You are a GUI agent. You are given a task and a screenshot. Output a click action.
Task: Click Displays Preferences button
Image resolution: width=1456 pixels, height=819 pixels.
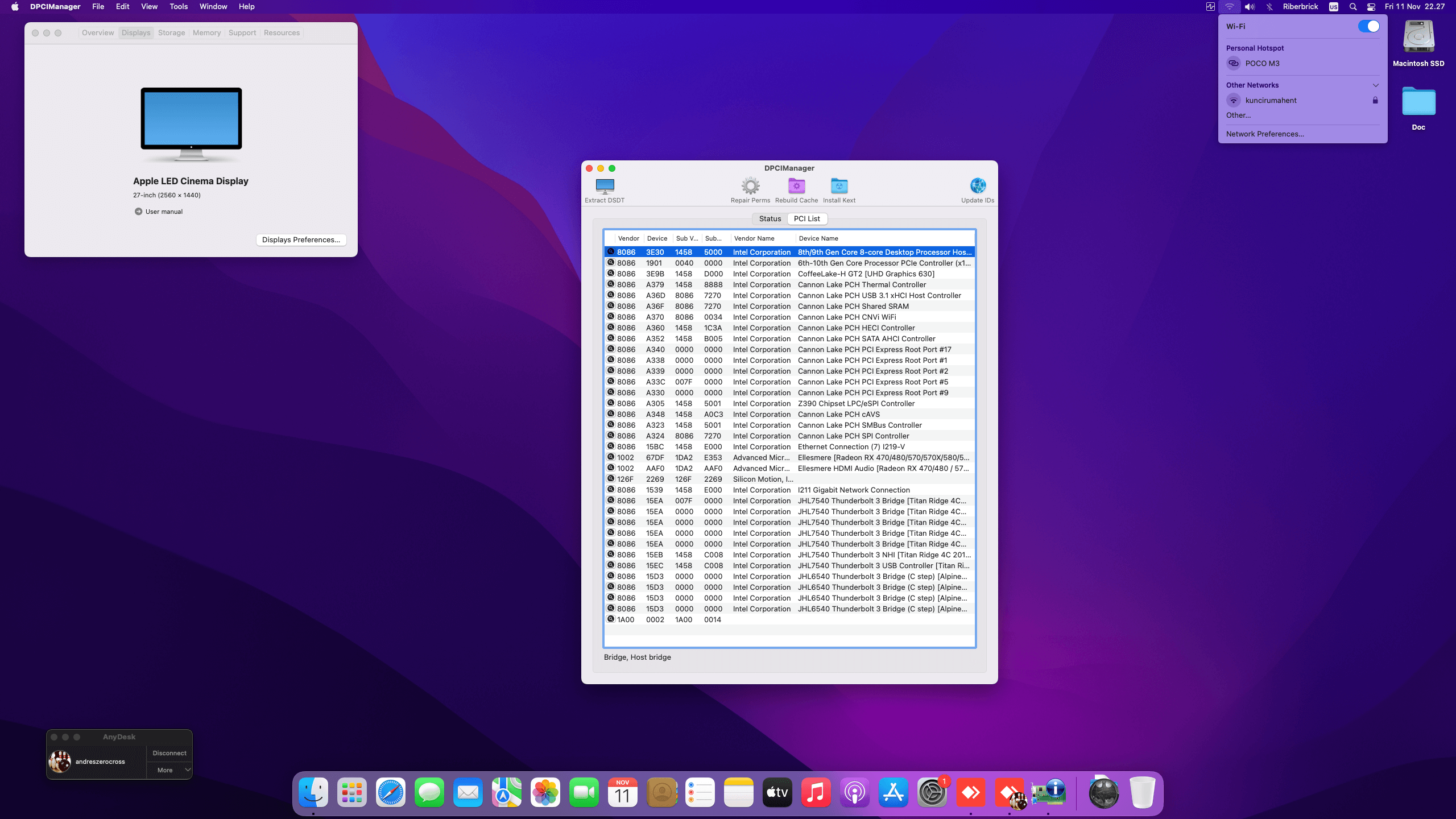click(x=301, y=240)
